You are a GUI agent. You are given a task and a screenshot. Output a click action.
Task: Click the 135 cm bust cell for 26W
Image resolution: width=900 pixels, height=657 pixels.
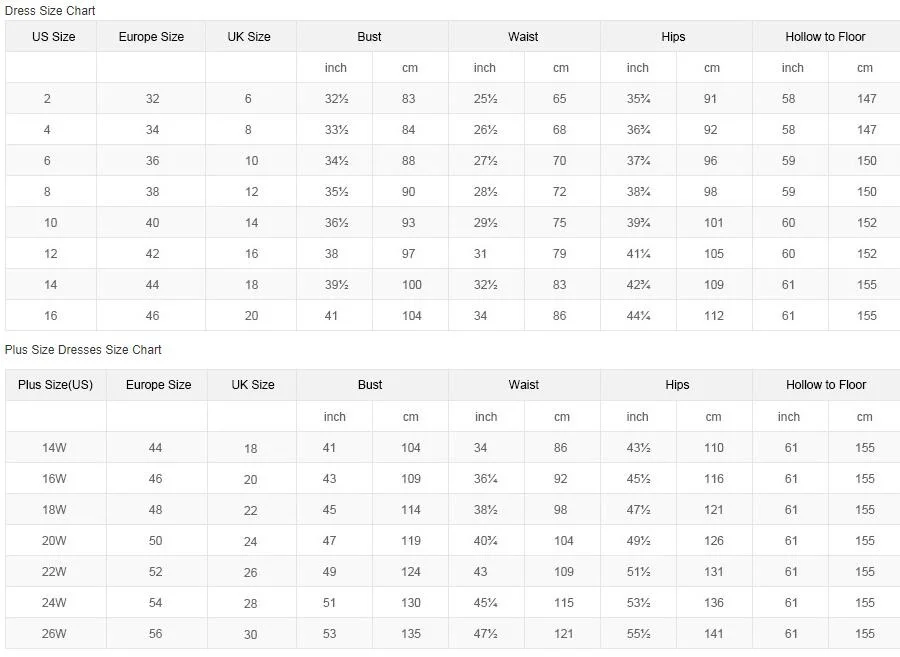(411, 634)
